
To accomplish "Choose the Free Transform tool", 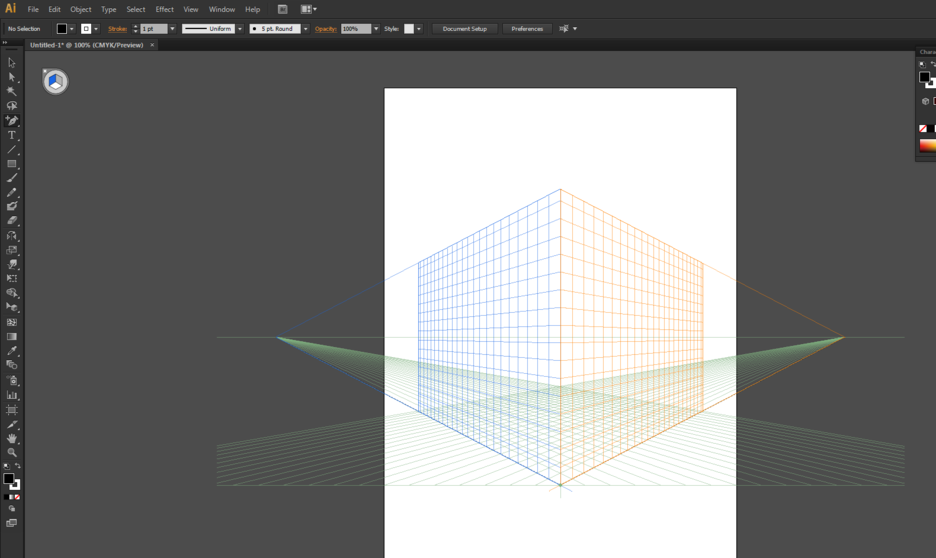I will (11, 279).
